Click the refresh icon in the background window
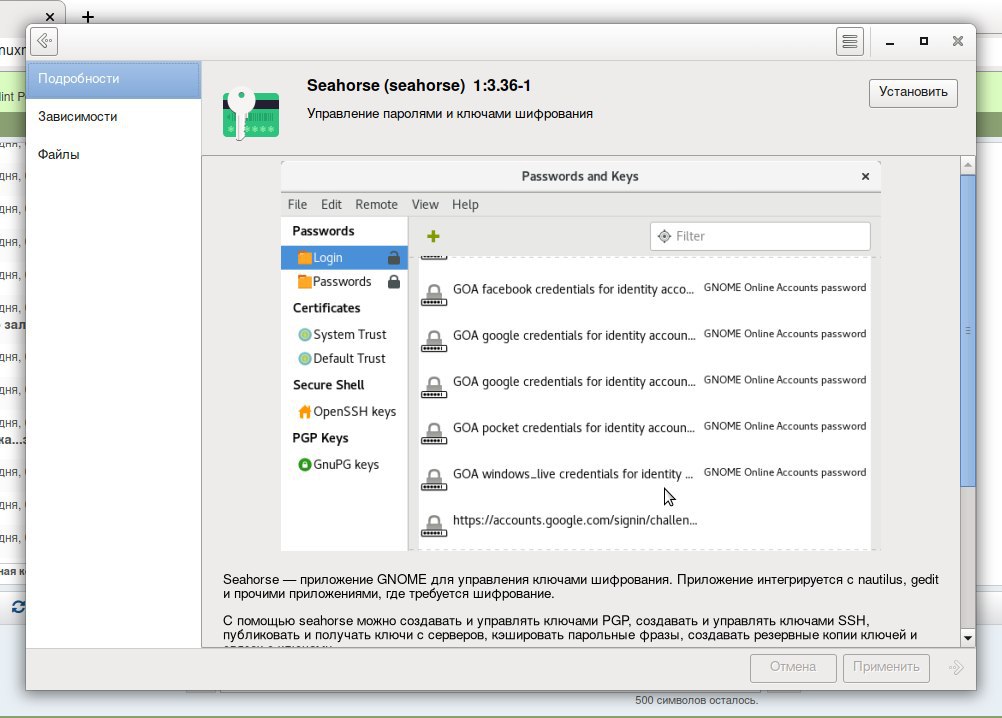The image size is (1002, 718). coord(18,607)
